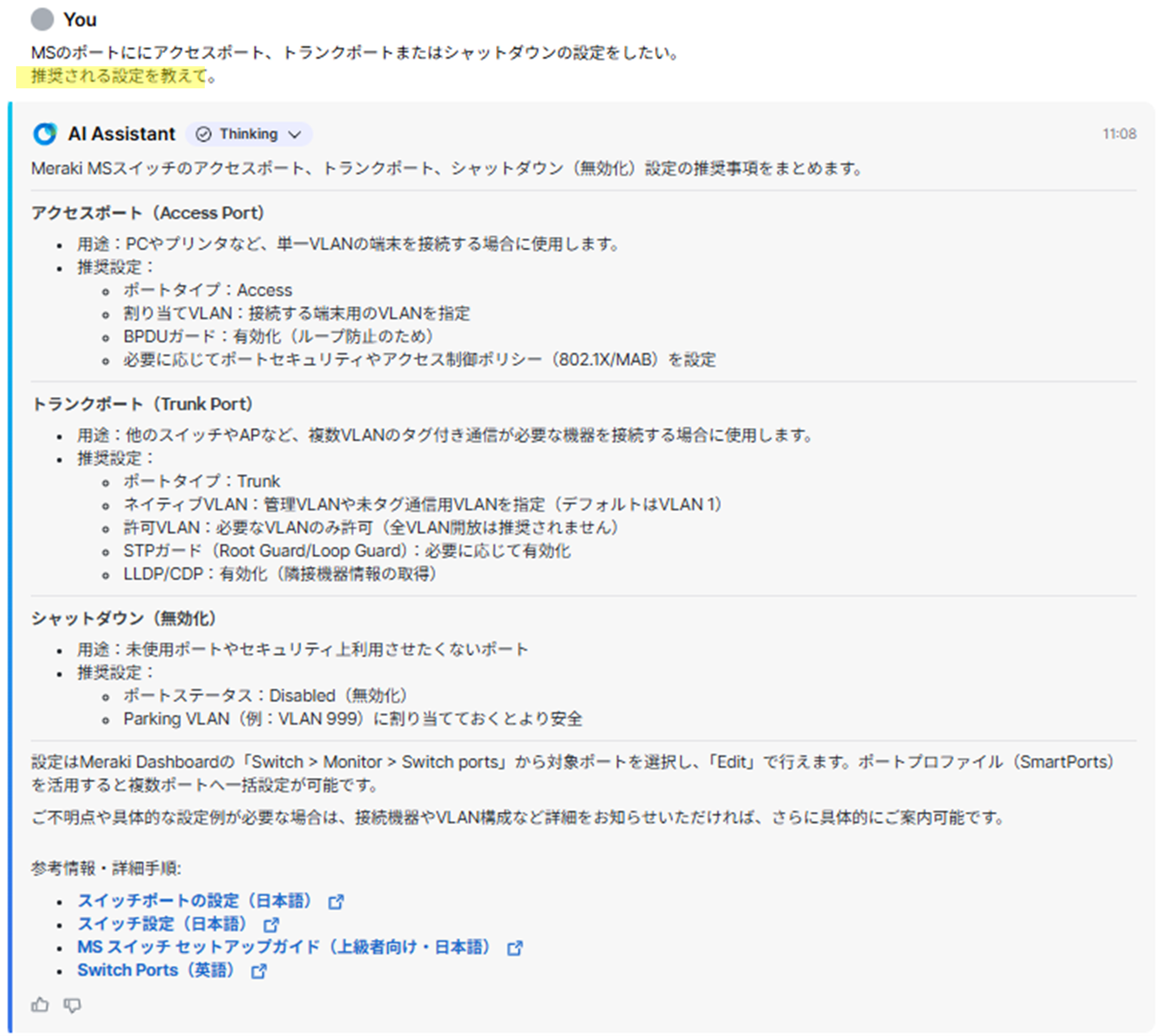
Task: Click the AI Assistant avatar logo
Action: [x=44, y=134]
